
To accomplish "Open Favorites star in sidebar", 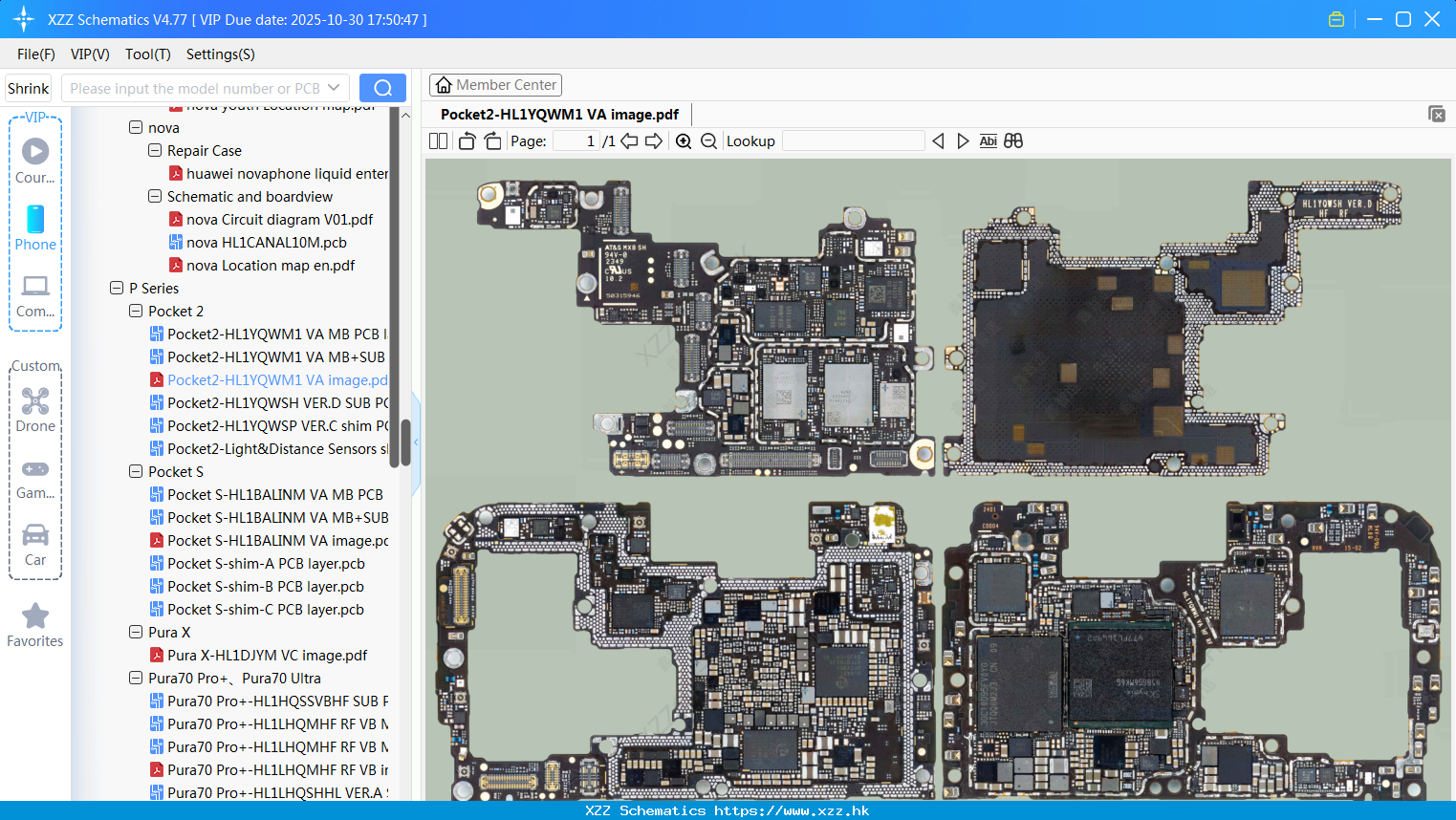I will click(x=35, y=626).
